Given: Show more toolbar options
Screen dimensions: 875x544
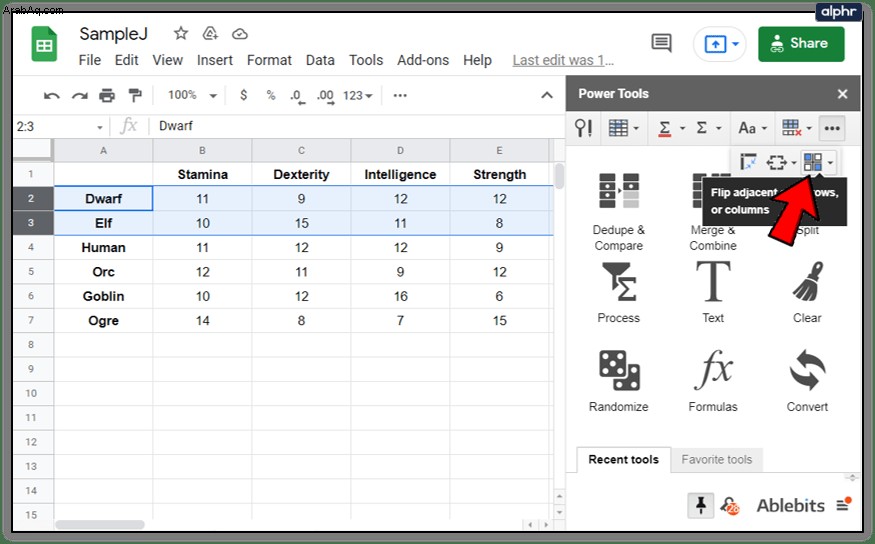Looking at the screenshot, I should [x=400, y=95].
